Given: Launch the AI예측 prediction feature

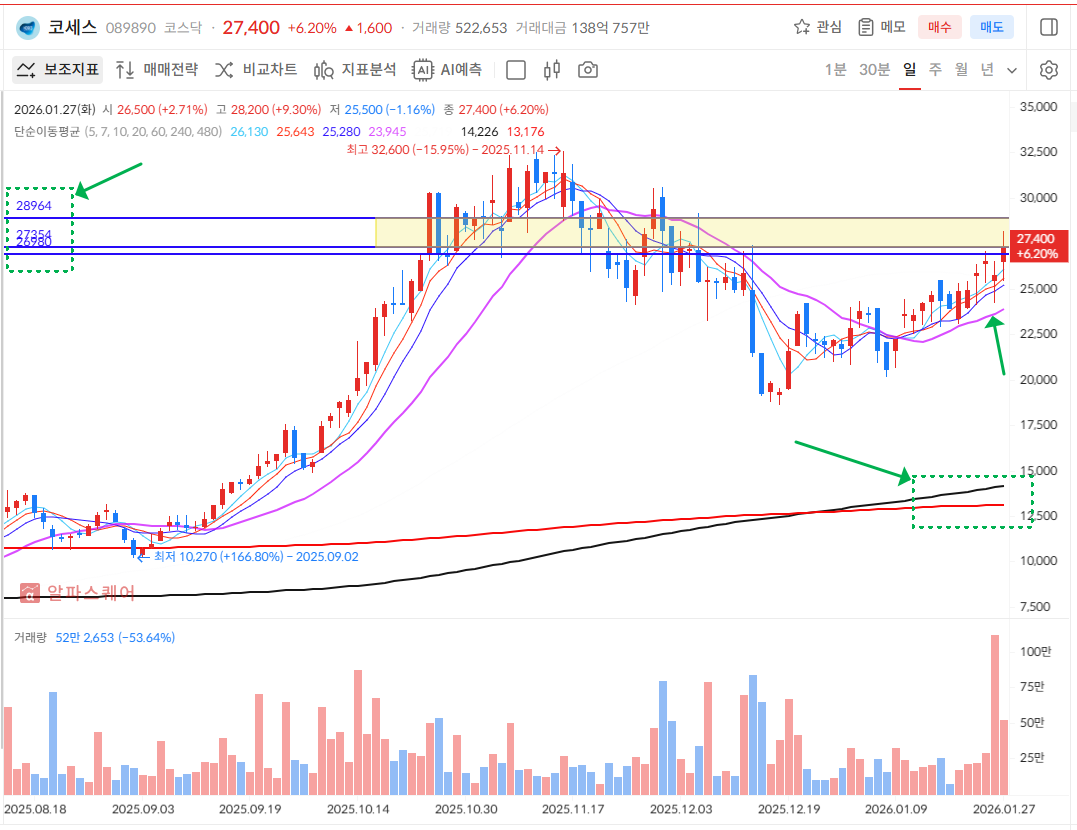Looking at the screenshot, I should (x=448, y=70).
